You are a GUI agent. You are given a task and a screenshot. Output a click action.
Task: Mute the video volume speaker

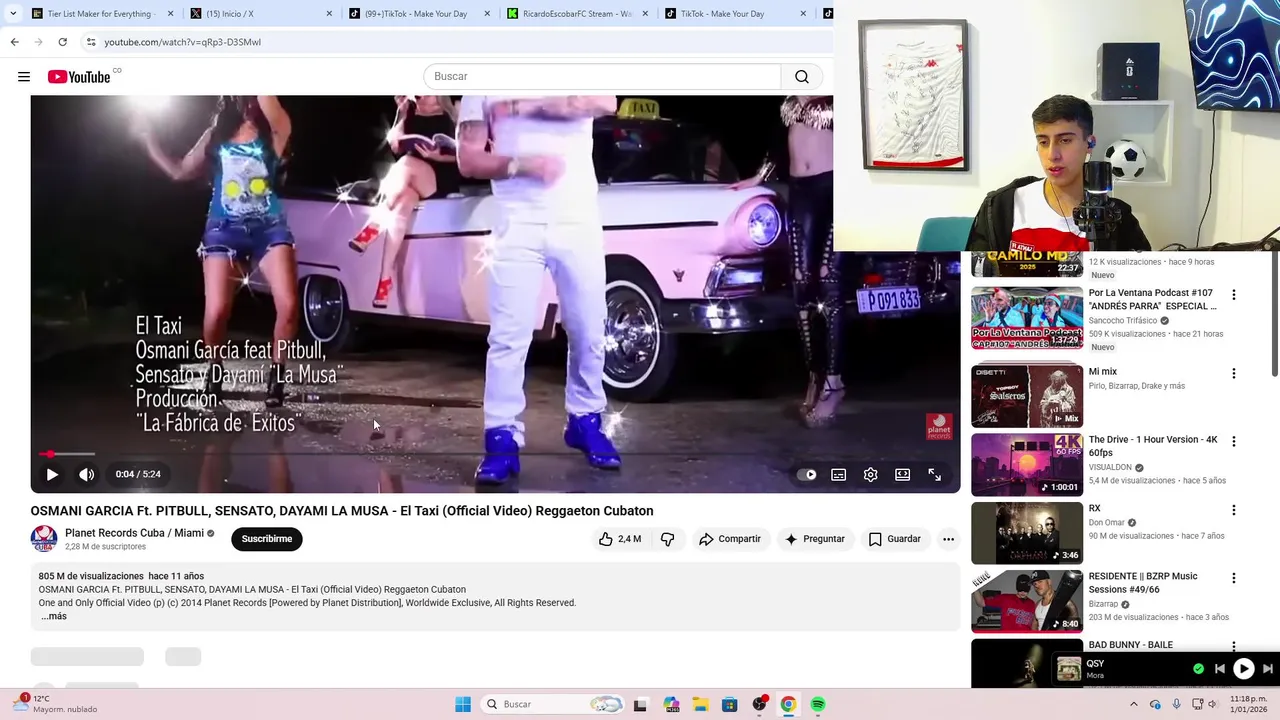coord(87,475)
